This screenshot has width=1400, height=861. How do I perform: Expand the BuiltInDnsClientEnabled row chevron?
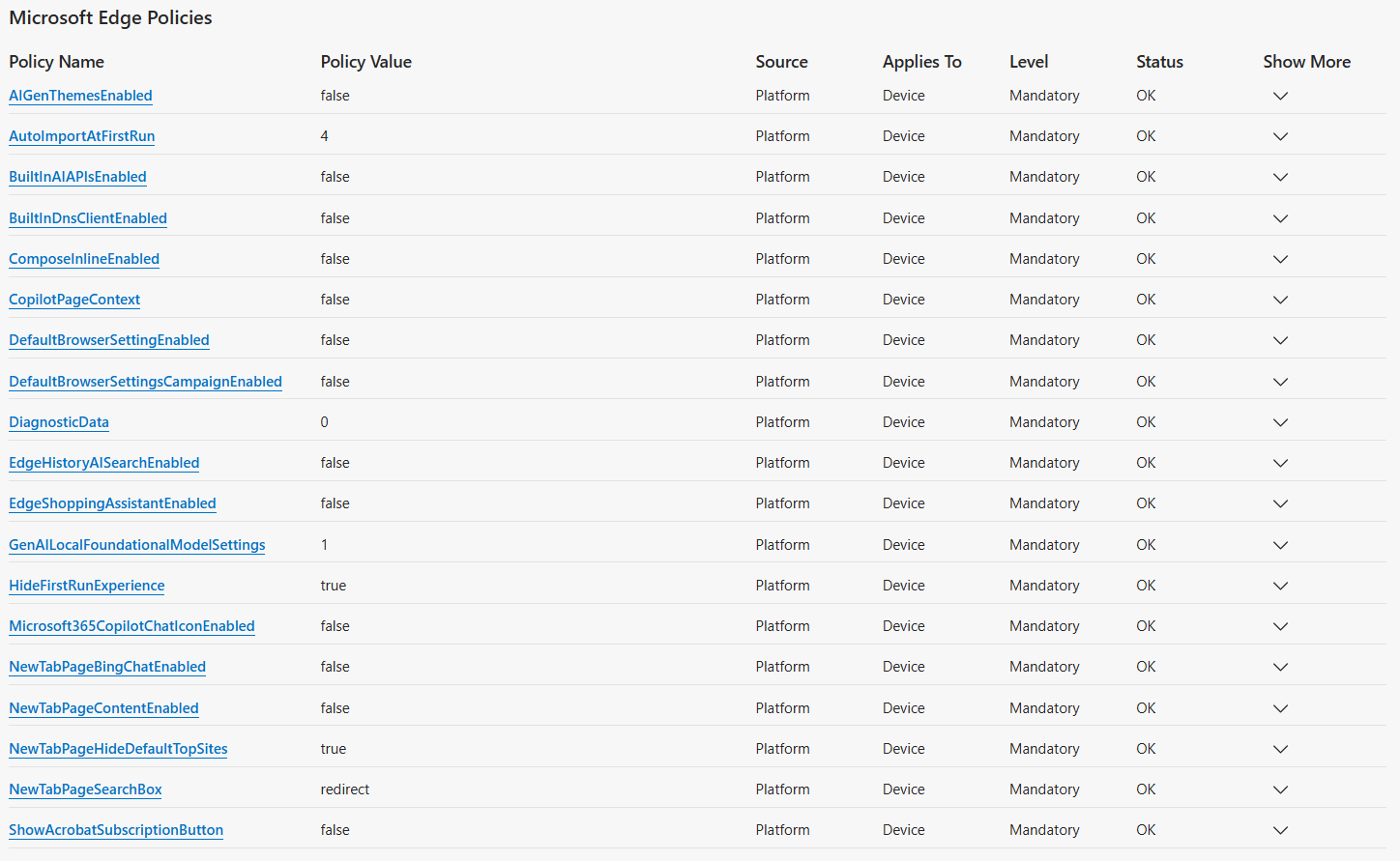coord(1280,218)
